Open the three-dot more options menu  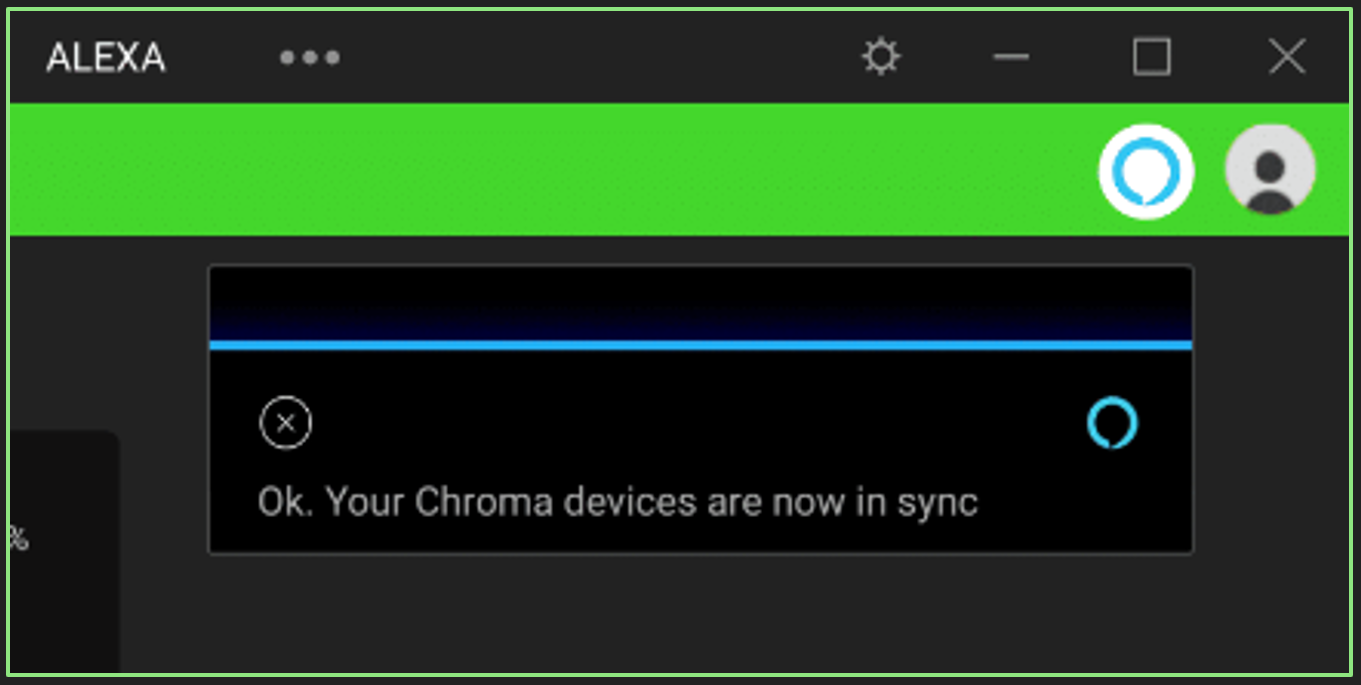(x=310, y=58)
